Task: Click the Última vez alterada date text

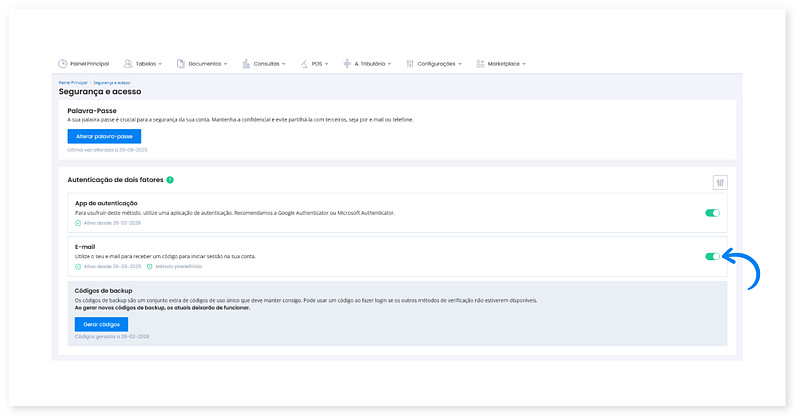Action: (x=107, y=150)
